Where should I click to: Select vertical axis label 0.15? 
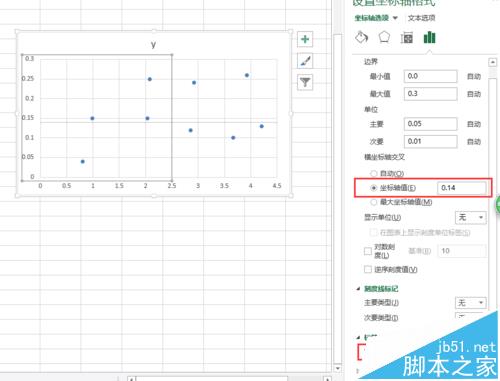pyautogui.click(x=28, y=118)
